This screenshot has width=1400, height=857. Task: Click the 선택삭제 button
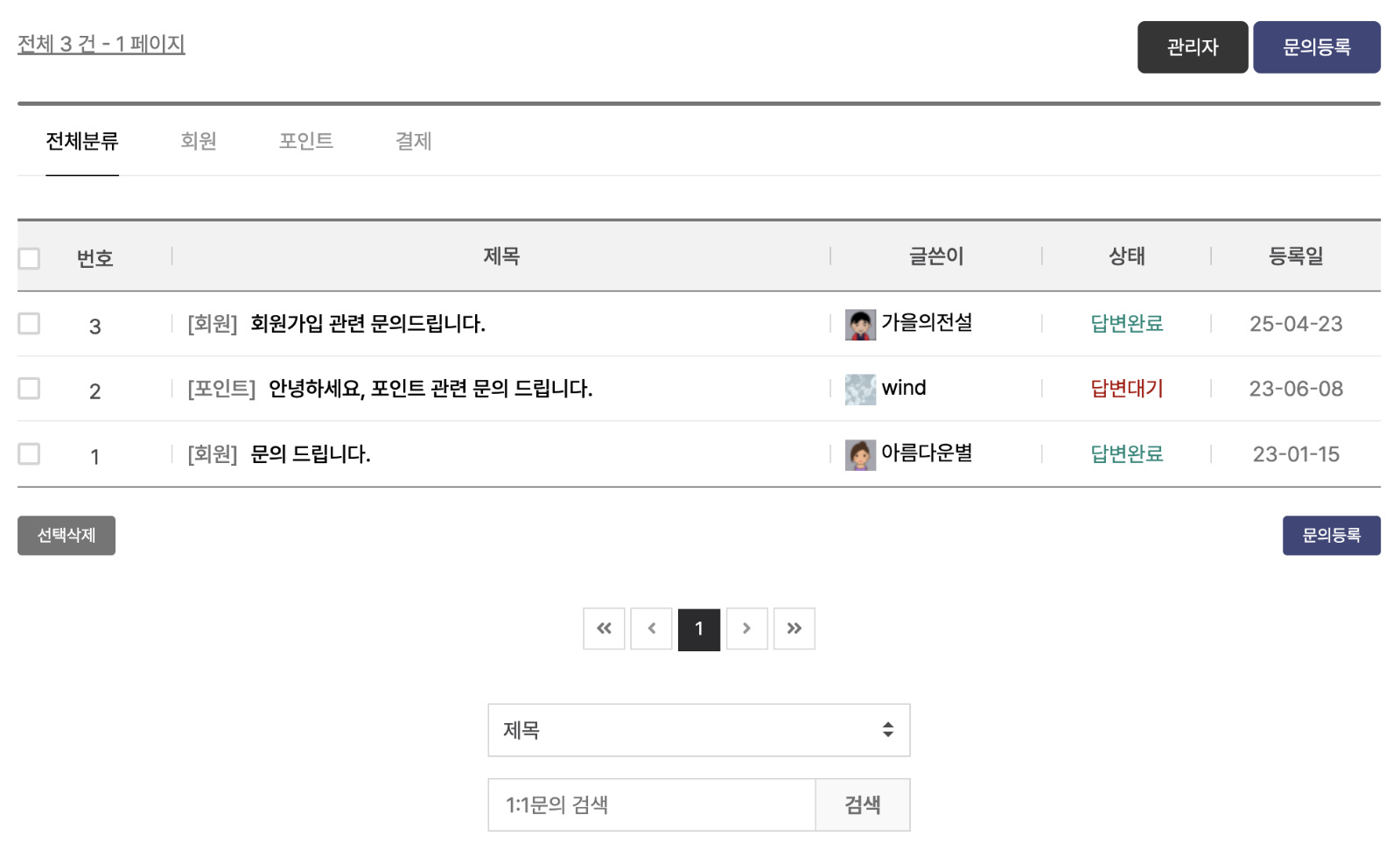[66, 535]
